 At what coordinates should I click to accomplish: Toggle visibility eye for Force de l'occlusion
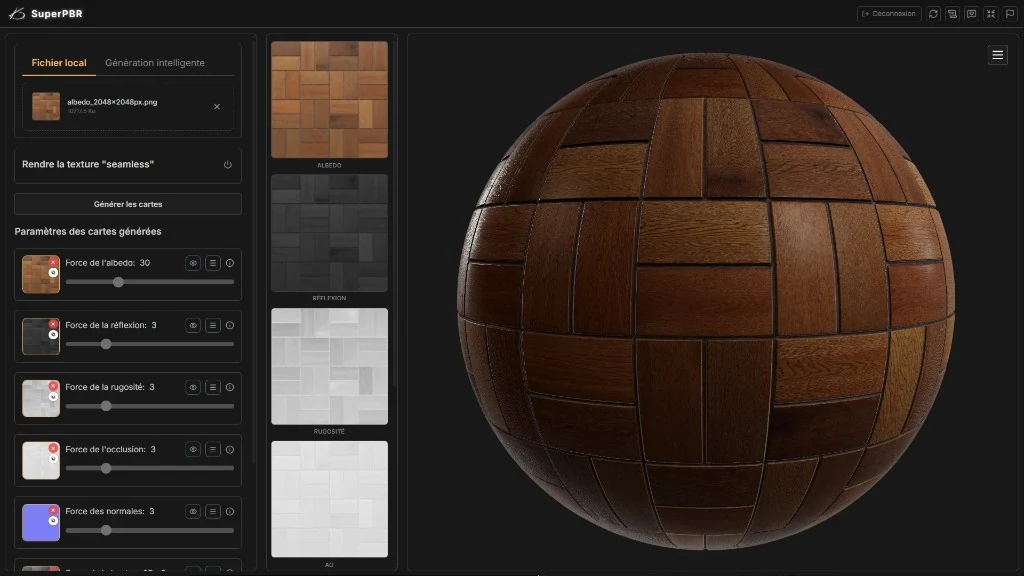point(193,449)
